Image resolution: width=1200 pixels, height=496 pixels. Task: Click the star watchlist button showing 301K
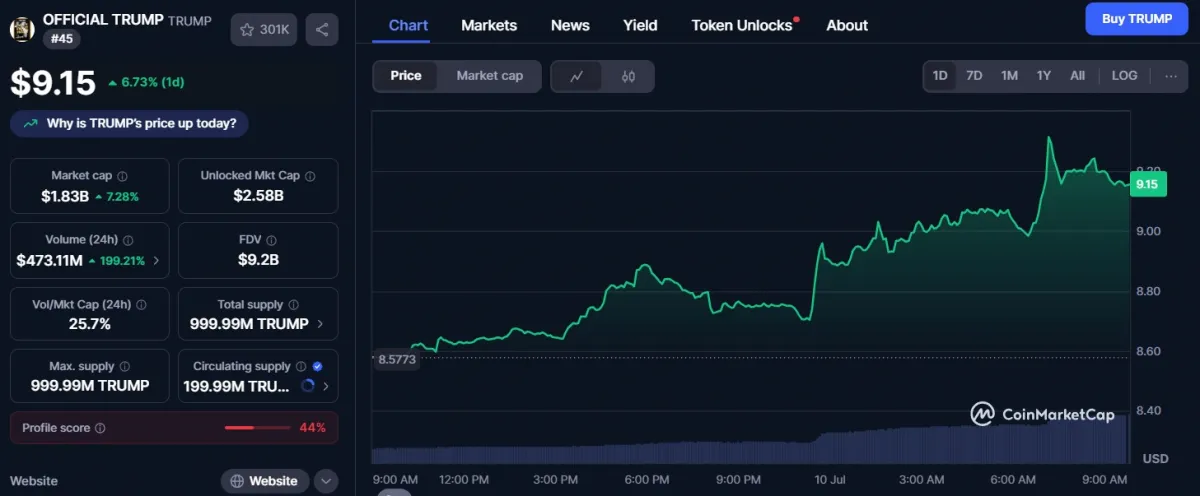263,30
